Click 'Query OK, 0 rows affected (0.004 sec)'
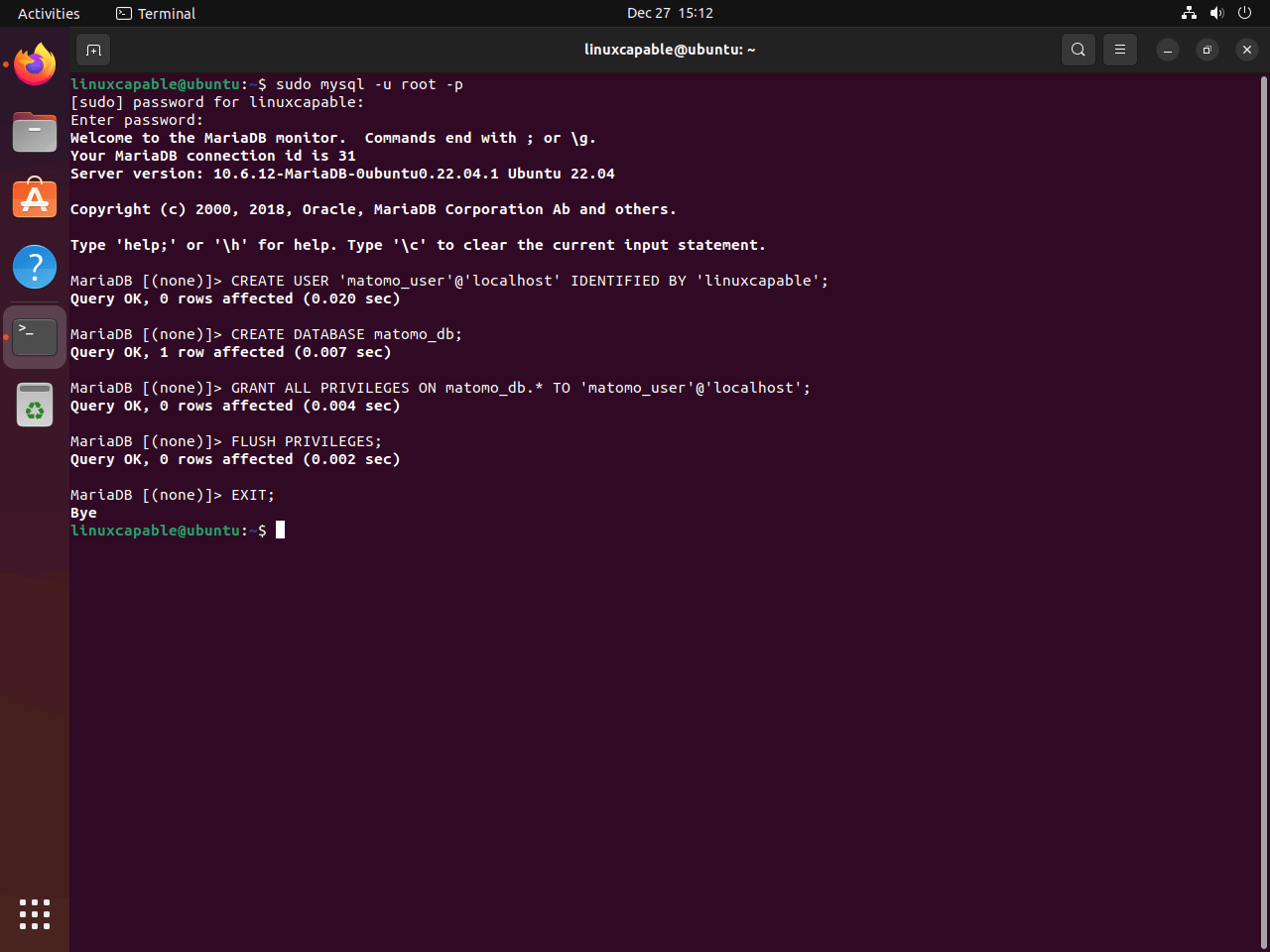1270x952 pixels. pyautogui.click(x=235, y=406)
